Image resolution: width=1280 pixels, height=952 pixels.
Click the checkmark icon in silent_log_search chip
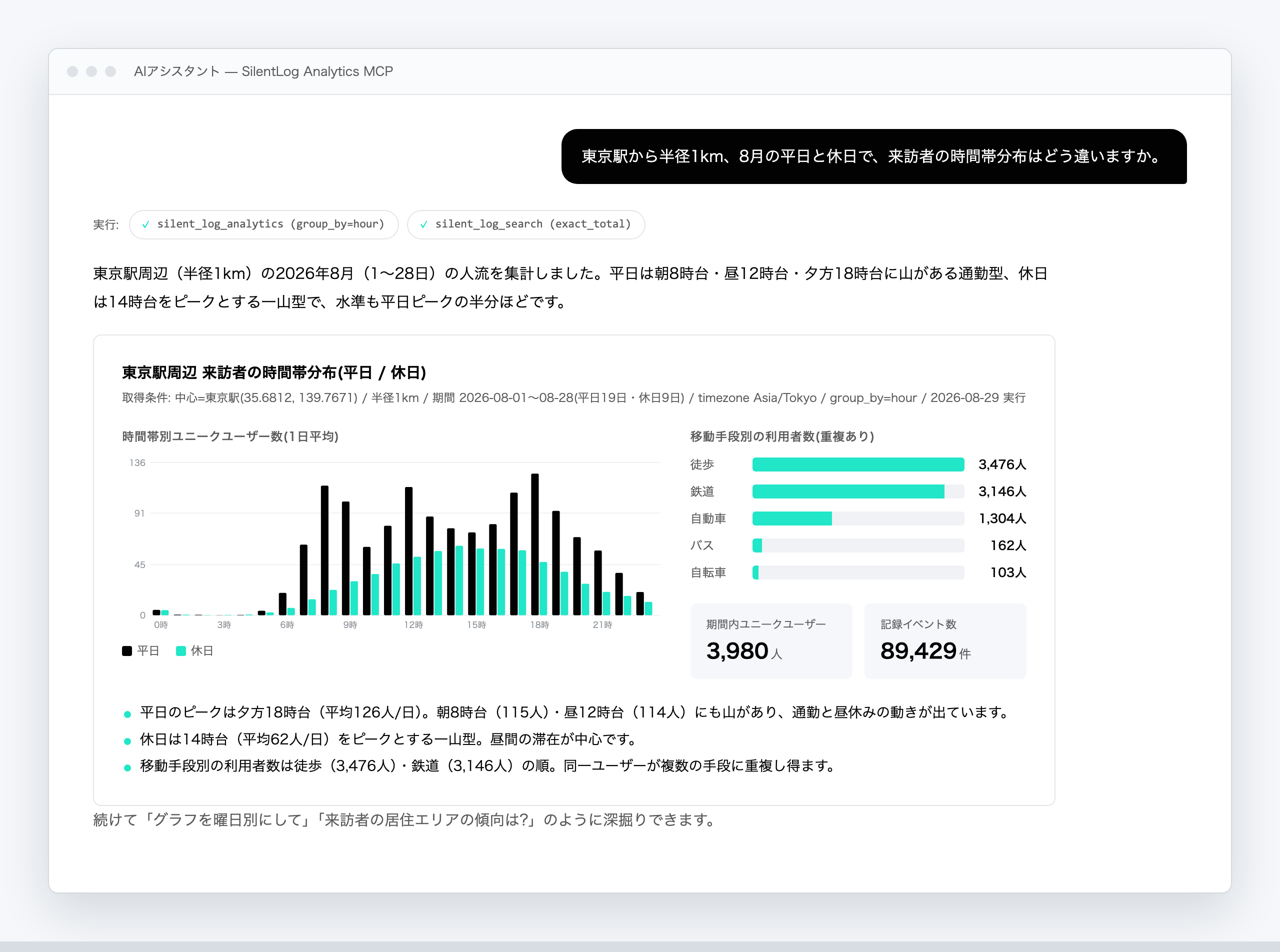tap(423, 224)
